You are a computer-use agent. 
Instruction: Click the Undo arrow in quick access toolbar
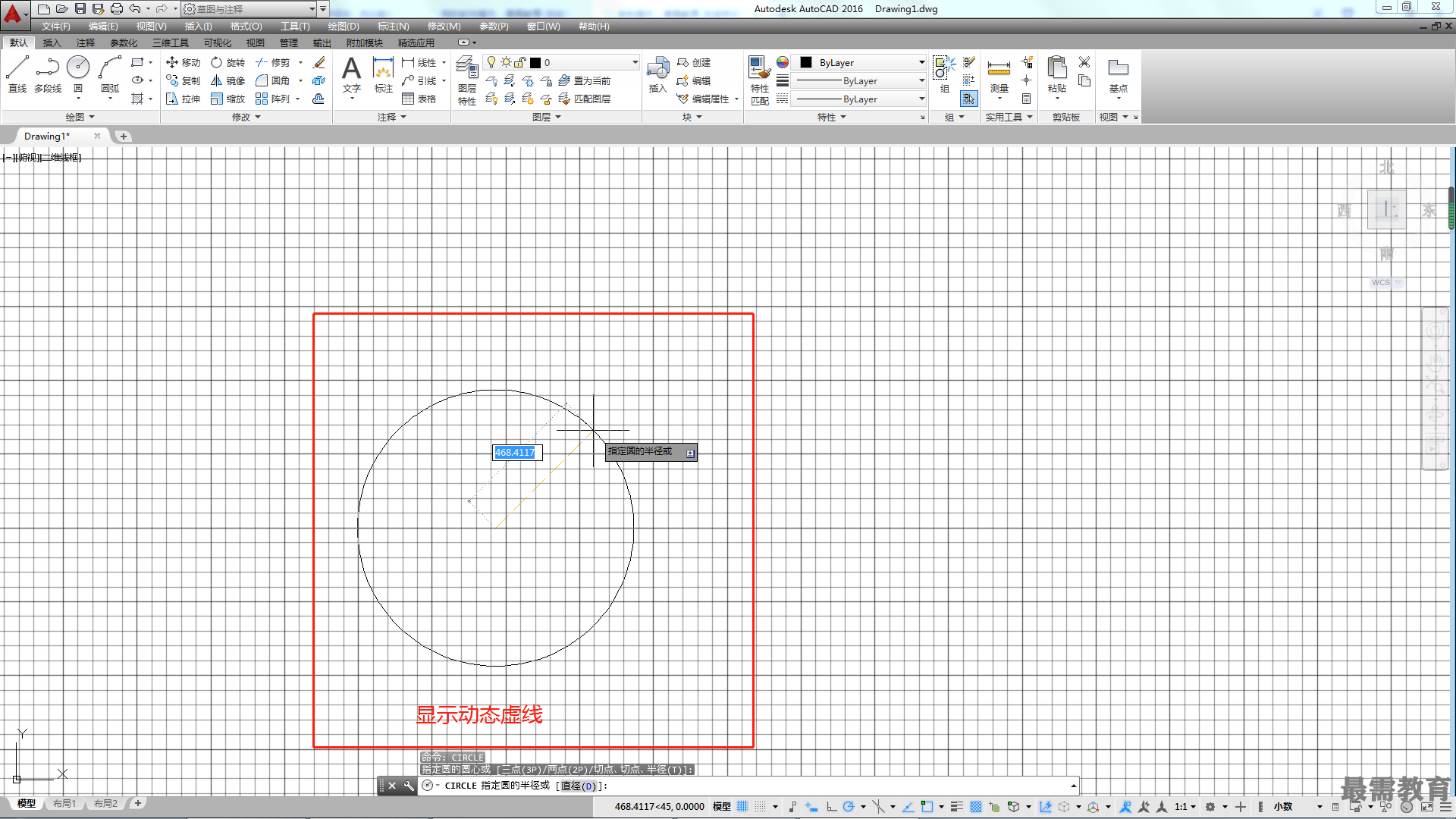click(x=135, y=8)
